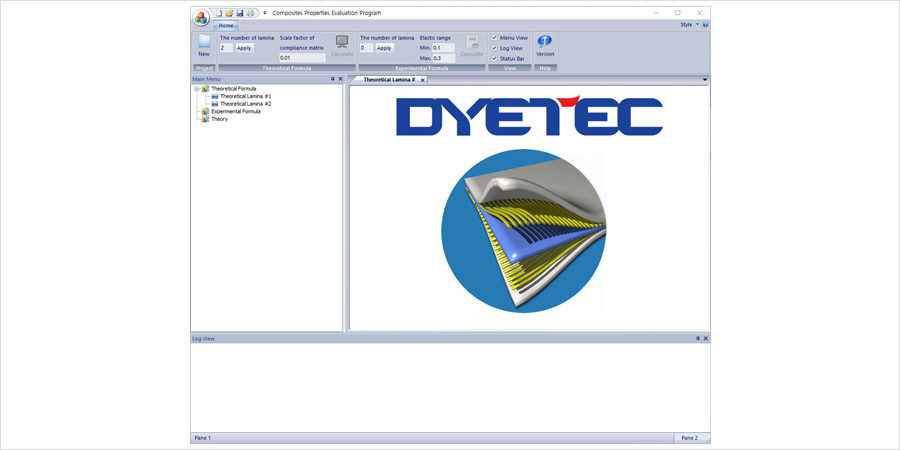Pin the Main Menu panel
900x450 pixels.
point(333,79)
